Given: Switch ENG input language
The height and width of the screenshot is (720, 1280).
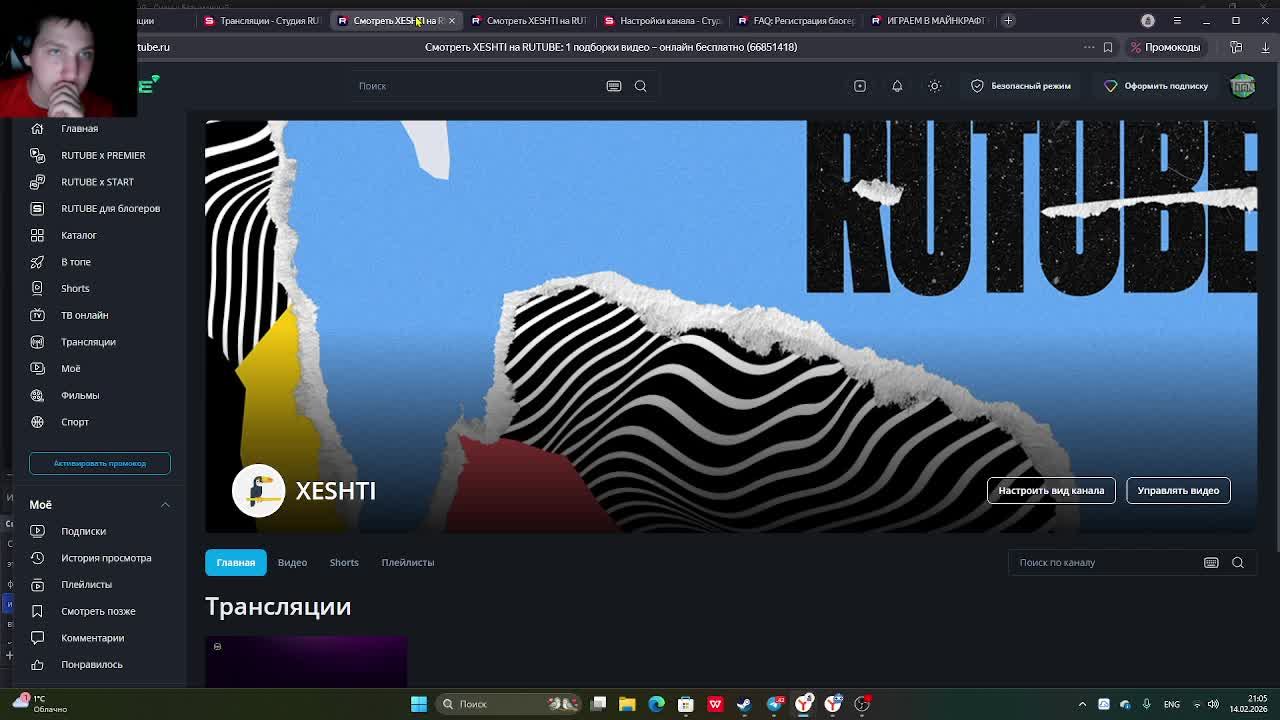Looking at the screenshot, I should (1172, 704).
